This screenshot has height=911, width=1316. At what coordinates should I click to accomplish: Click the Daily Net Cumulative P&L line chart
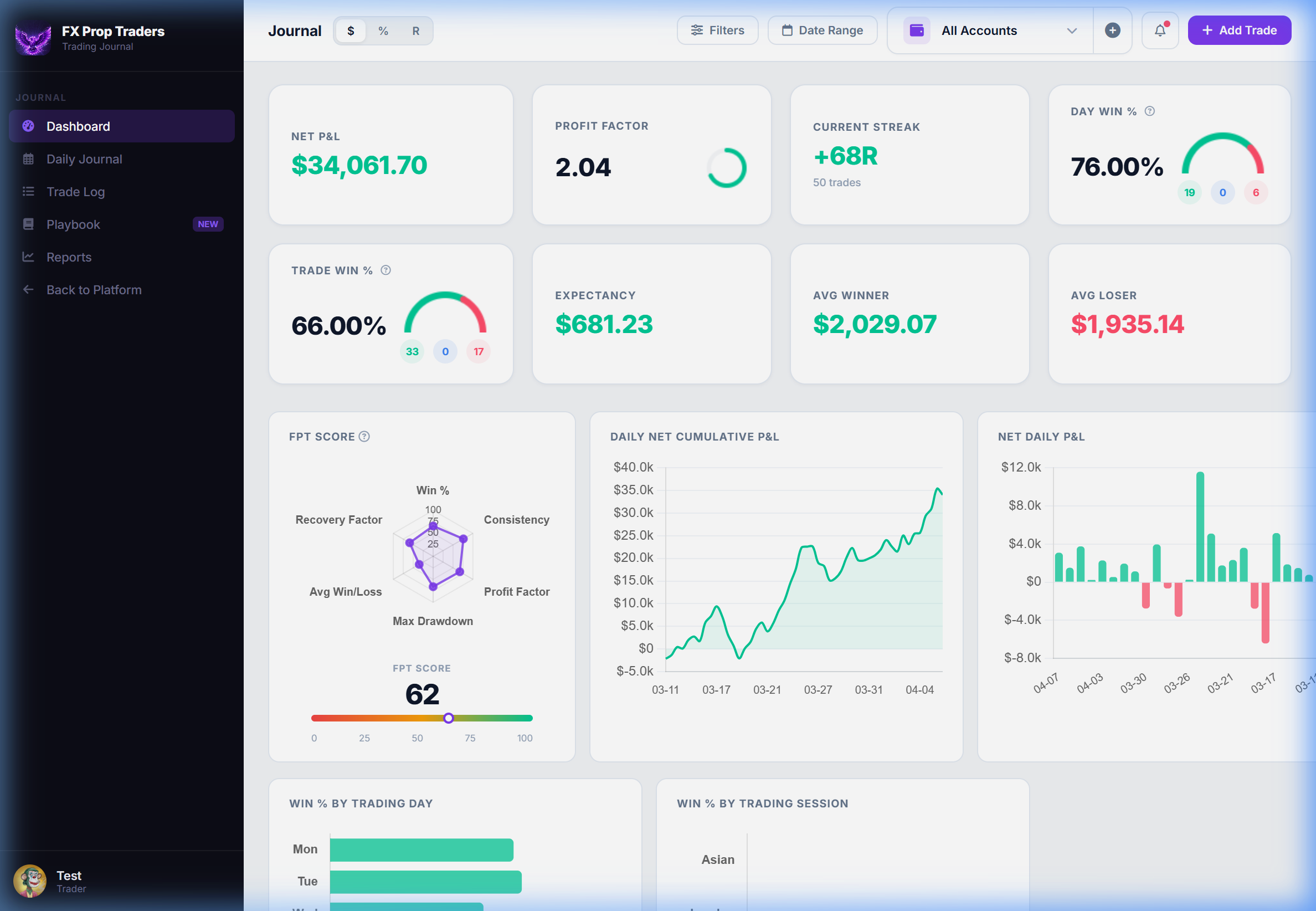[804, 569]
